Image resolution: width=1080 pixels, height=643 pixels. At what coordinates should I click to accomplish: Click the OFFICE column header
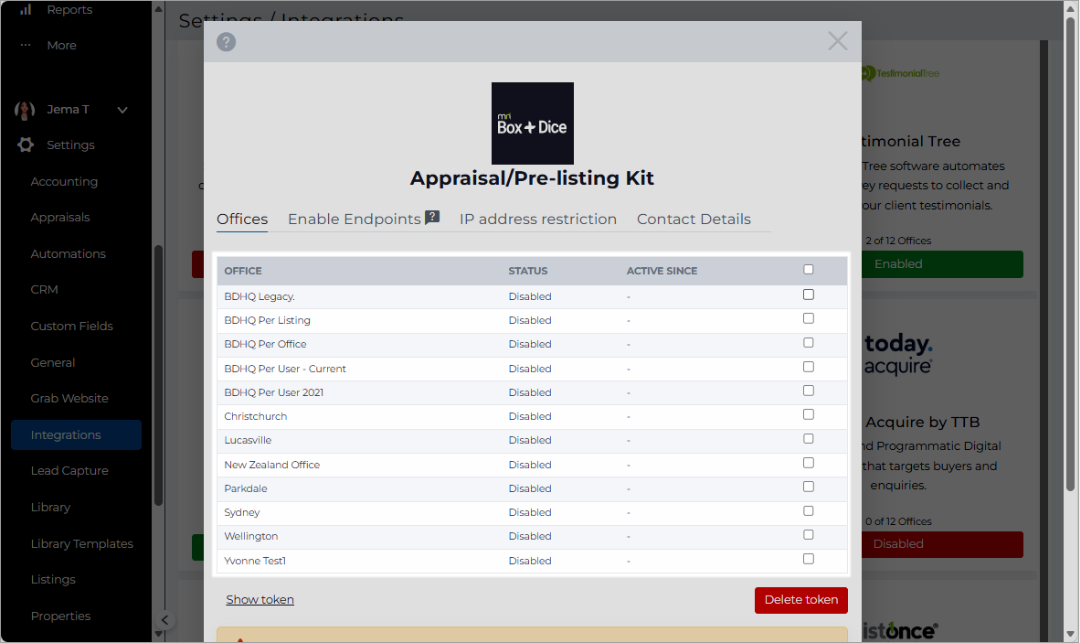(243, 271)
